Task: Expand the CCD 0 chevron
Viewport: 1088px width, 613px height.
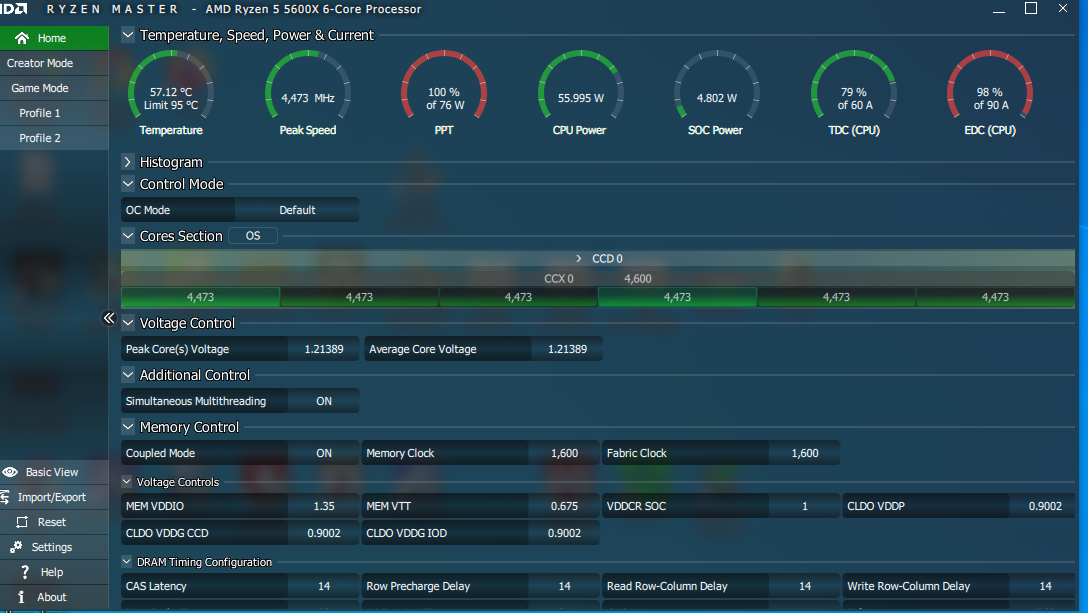Action: [579, 258]
